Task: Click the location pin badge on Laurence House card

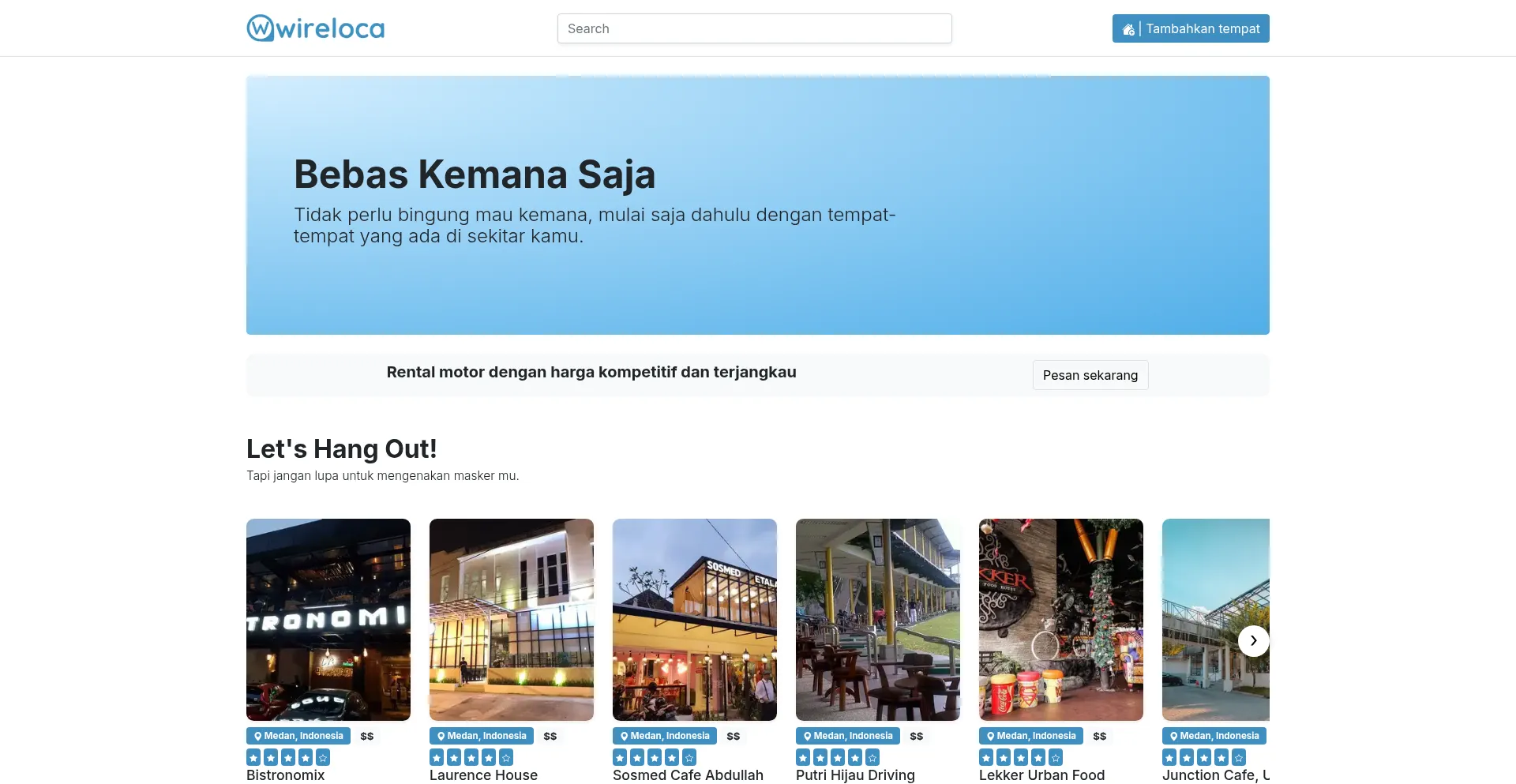Action: [x=481, y=735]
